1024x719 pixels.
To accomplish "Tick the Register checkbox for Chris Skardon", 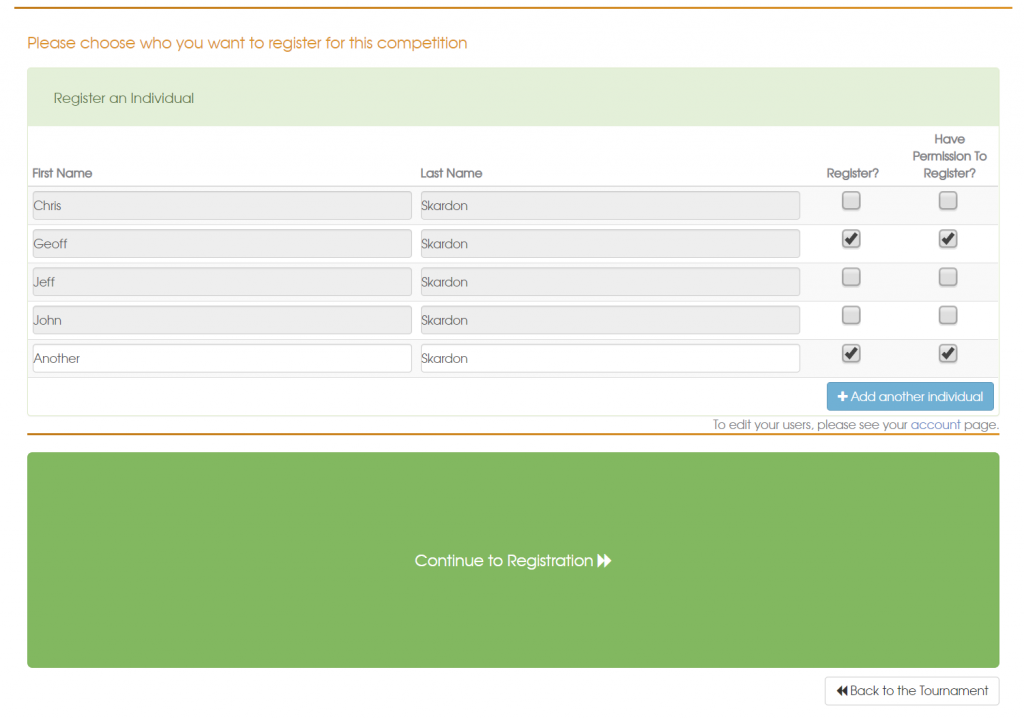I will [850, 200].
